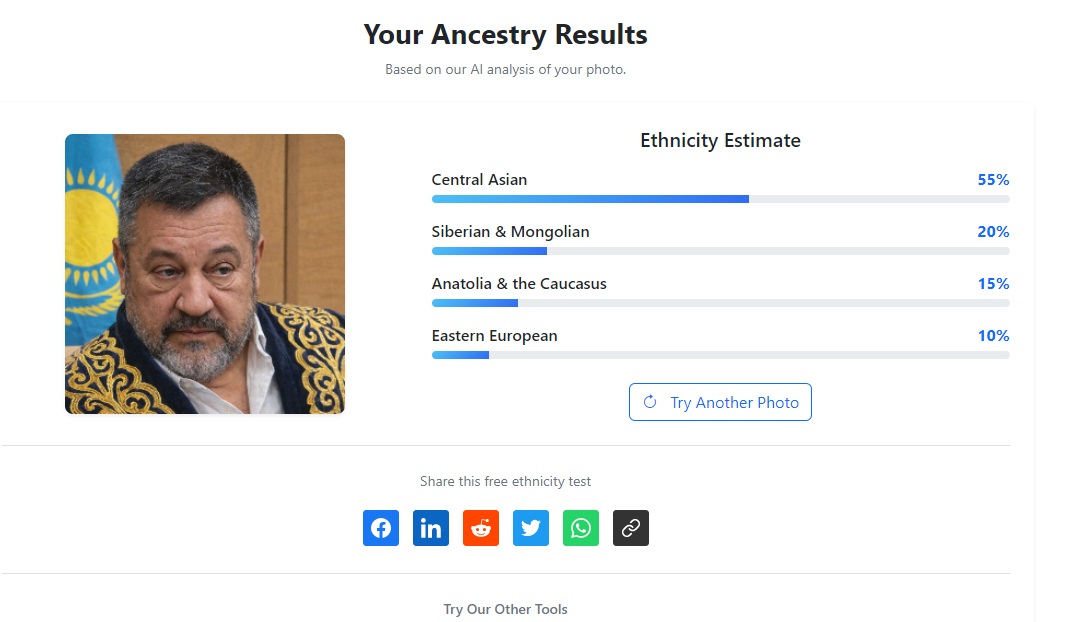Viewport: 1090px width, 622px height.
Task: Click the 55% percentage value
Action: click(993, 180)
